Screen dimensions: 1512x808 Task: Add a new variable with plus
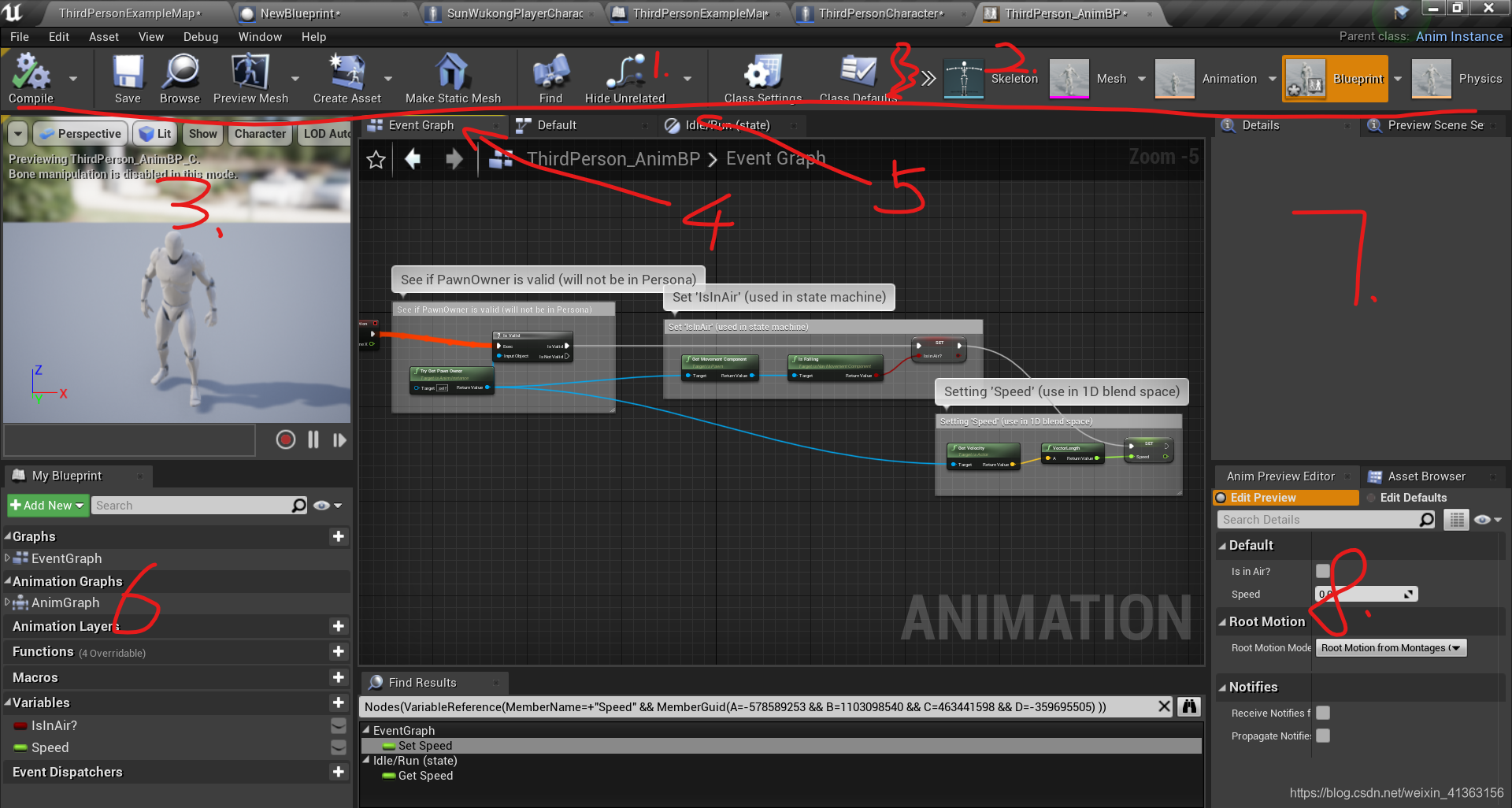[x=339, y=702]
